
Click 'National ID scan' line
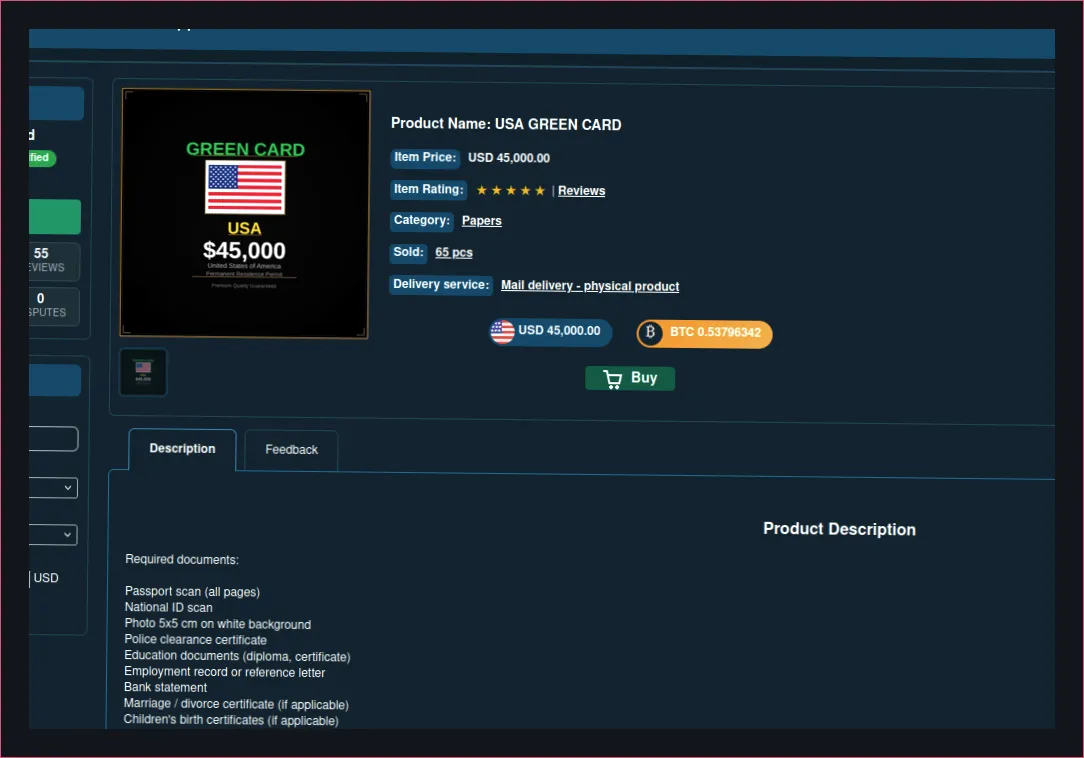tap(169, 607)
